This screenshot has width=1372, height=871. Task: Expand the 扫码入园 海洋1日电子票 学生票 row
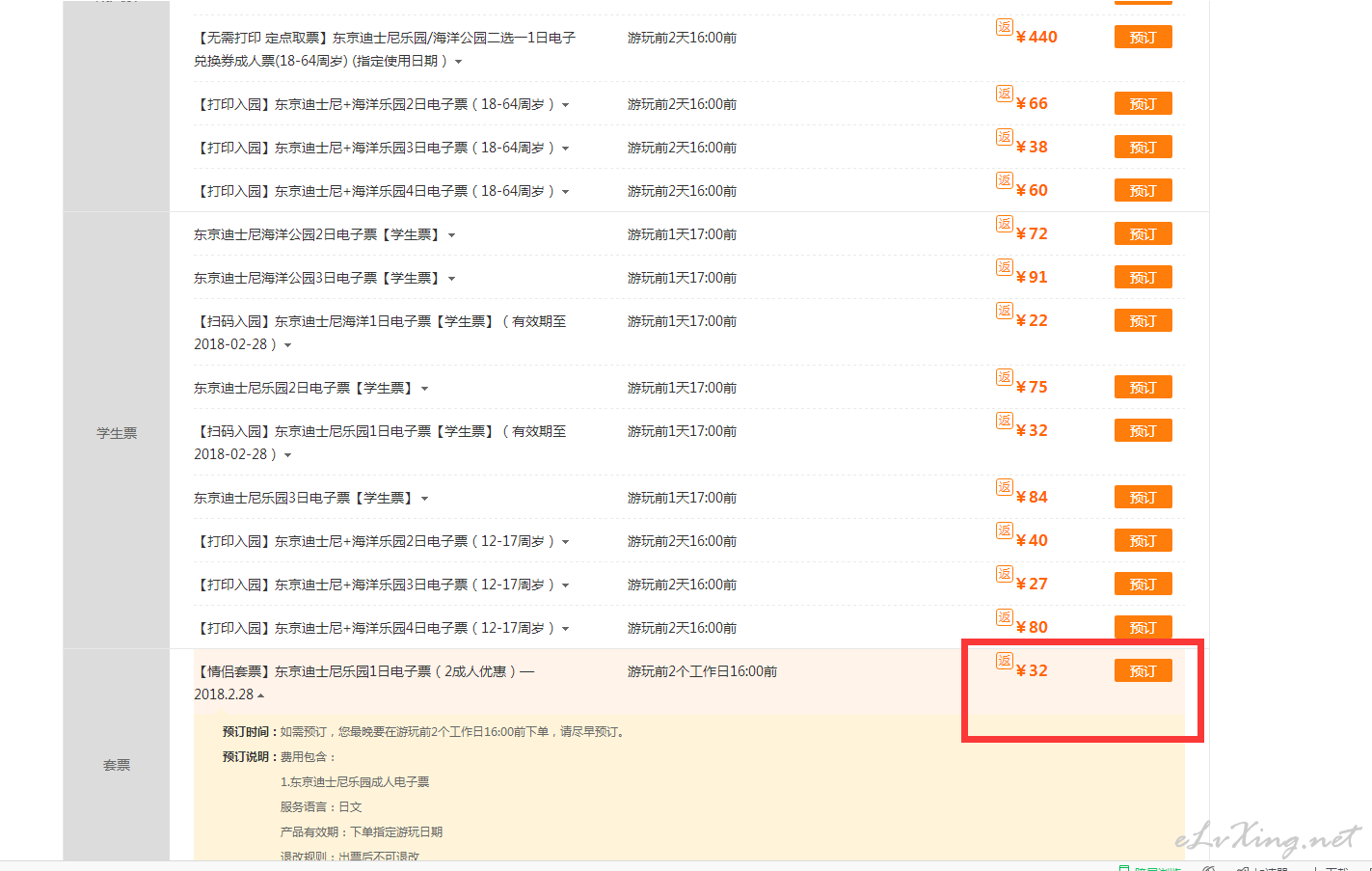287,345
